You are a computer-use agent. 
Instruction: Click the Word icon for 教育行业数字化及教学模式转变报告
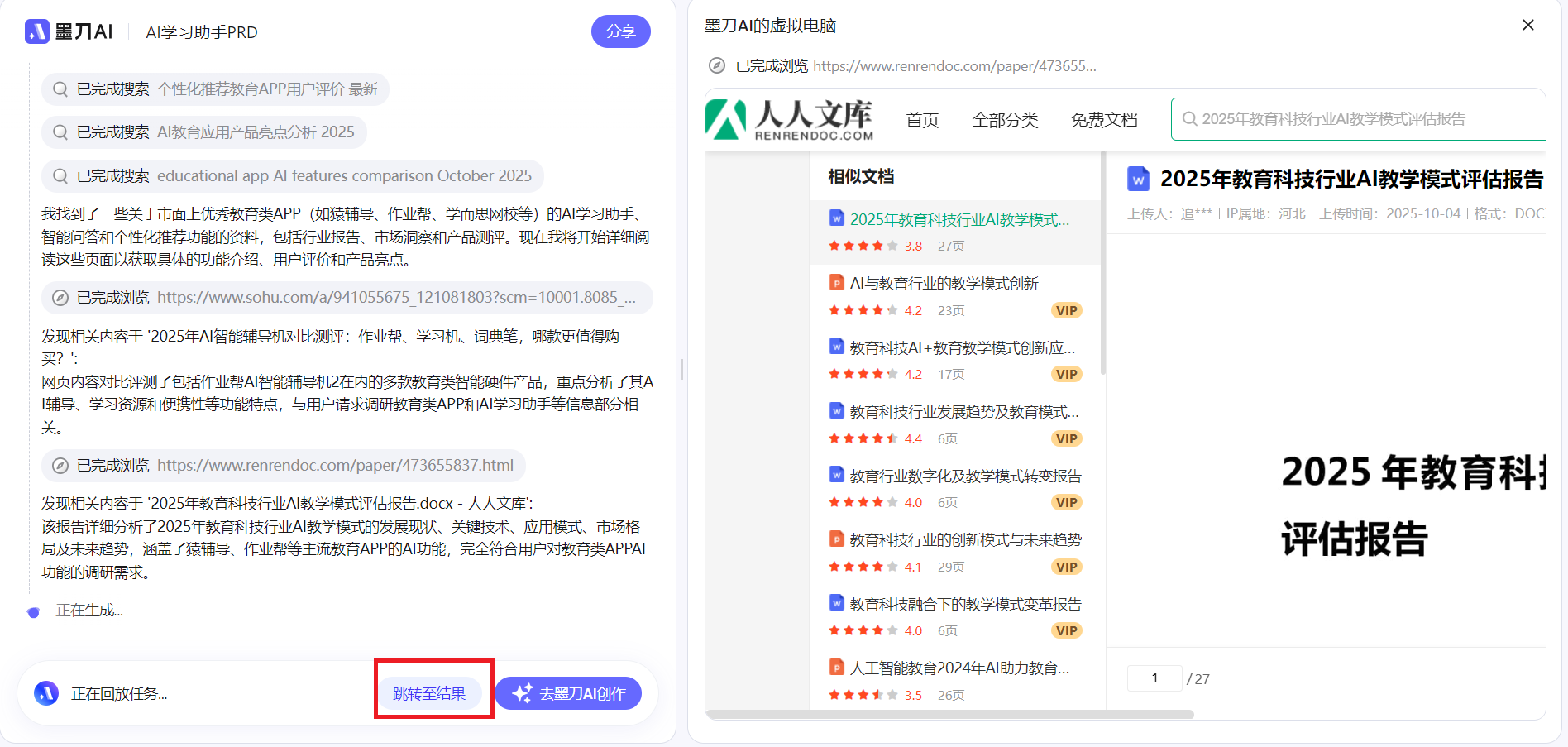[837, 474]
